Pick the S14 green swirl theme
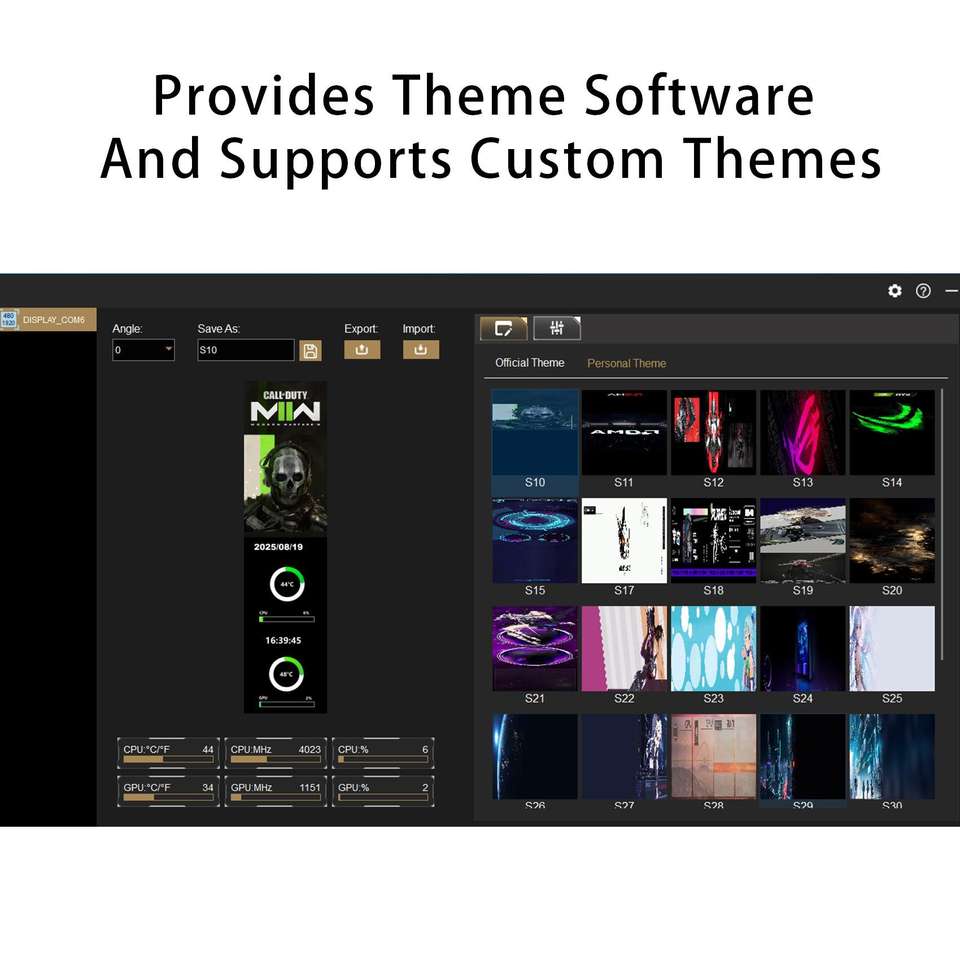Screen dimensions: 960x960 [x=892, y=433]
